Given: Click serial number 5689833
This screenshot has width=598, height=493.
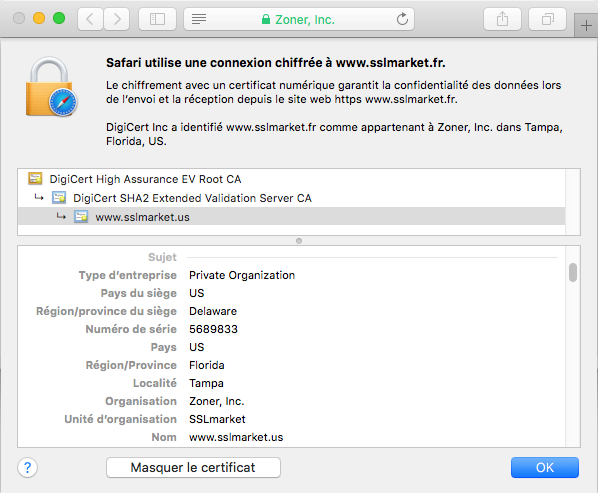Looking at the screenshot, I should 213,329.
